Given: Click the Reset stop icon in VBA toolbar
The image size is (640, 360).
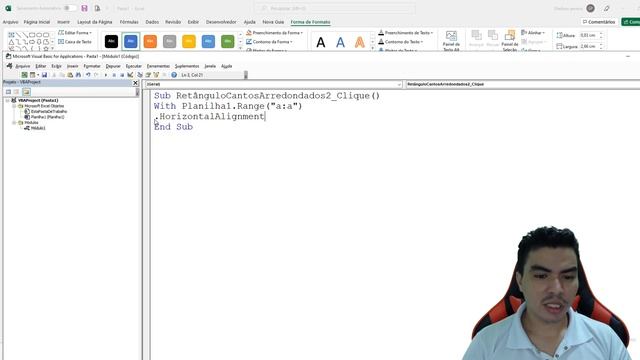Looking at the screenshot, I should tap(122, 75).
